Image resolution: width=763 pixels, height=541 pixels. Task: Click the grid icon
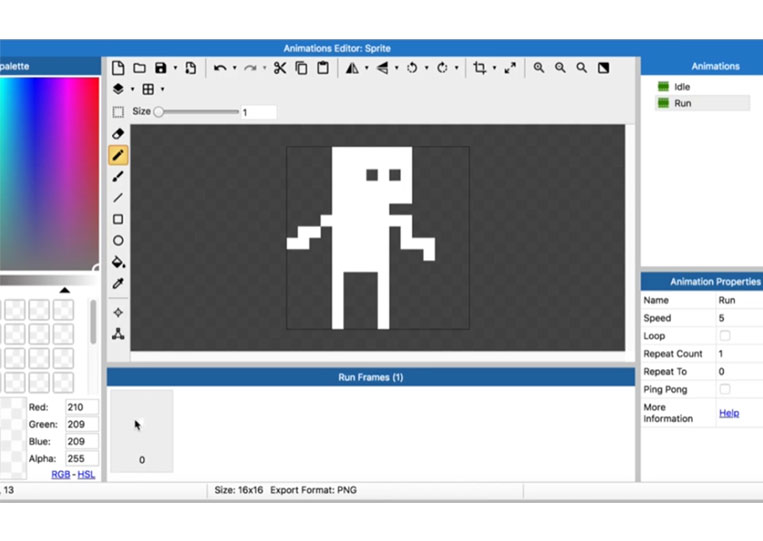[148, 89]
